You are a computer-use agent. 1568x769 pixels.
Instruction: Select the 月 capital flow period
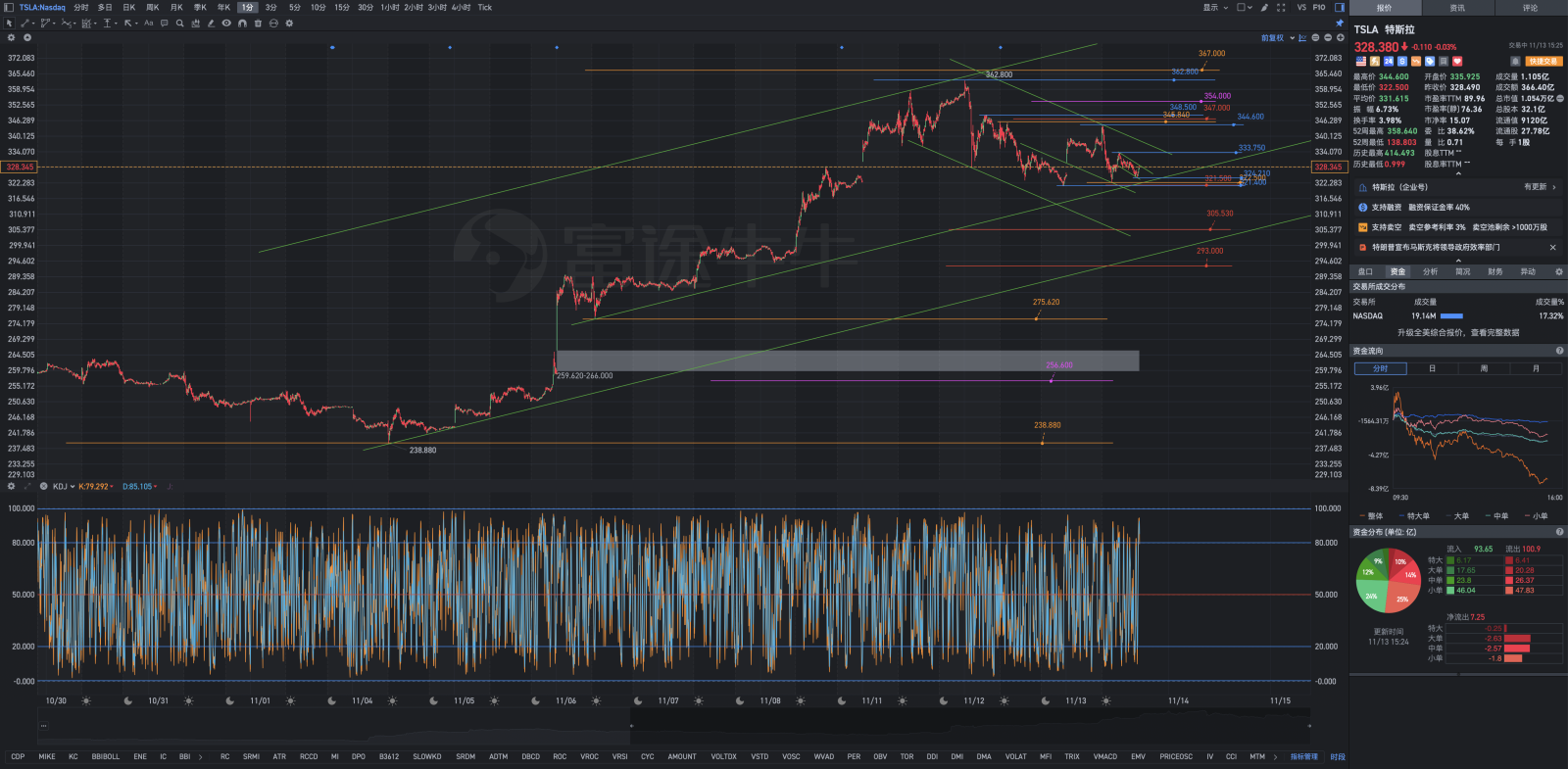pyautogui.click(x=1536, y=368)
